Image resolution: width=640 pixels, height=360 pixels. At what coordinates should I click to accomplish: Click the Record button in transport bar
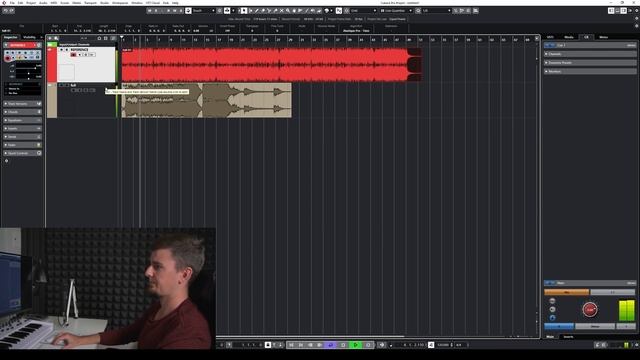pyautogui.click(x=368, y=345)
